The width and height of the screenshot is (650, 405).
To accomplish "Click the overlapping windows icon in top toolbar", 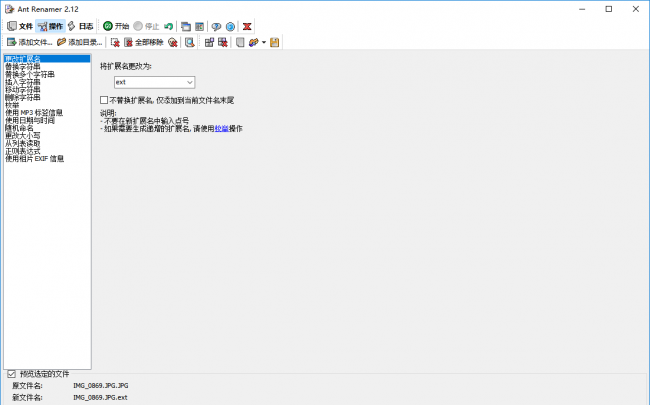I will [186, 27].
